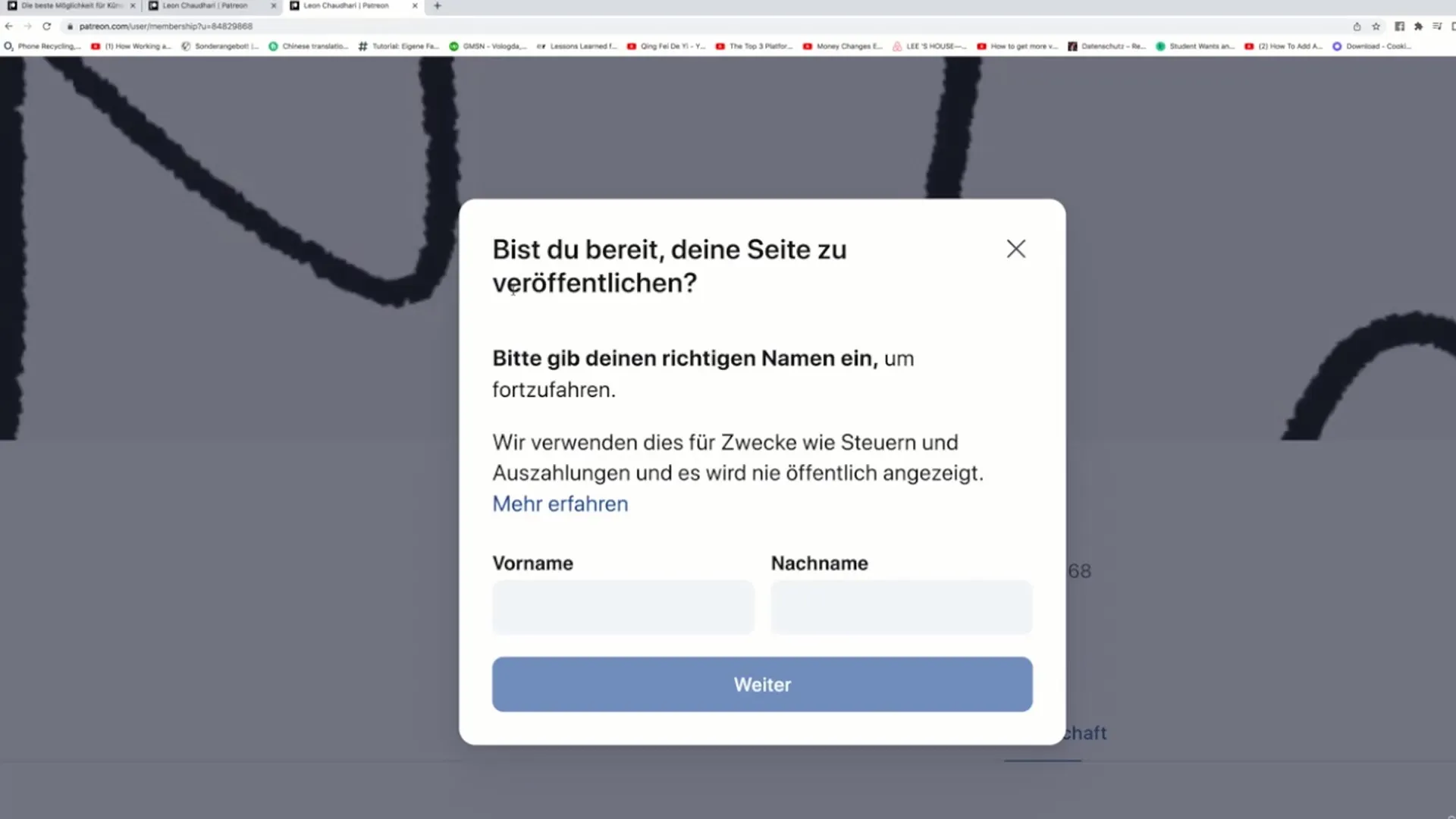Click the 'Mehr erfahren' learn more link
1456x819 pixels.
point(559,503)
